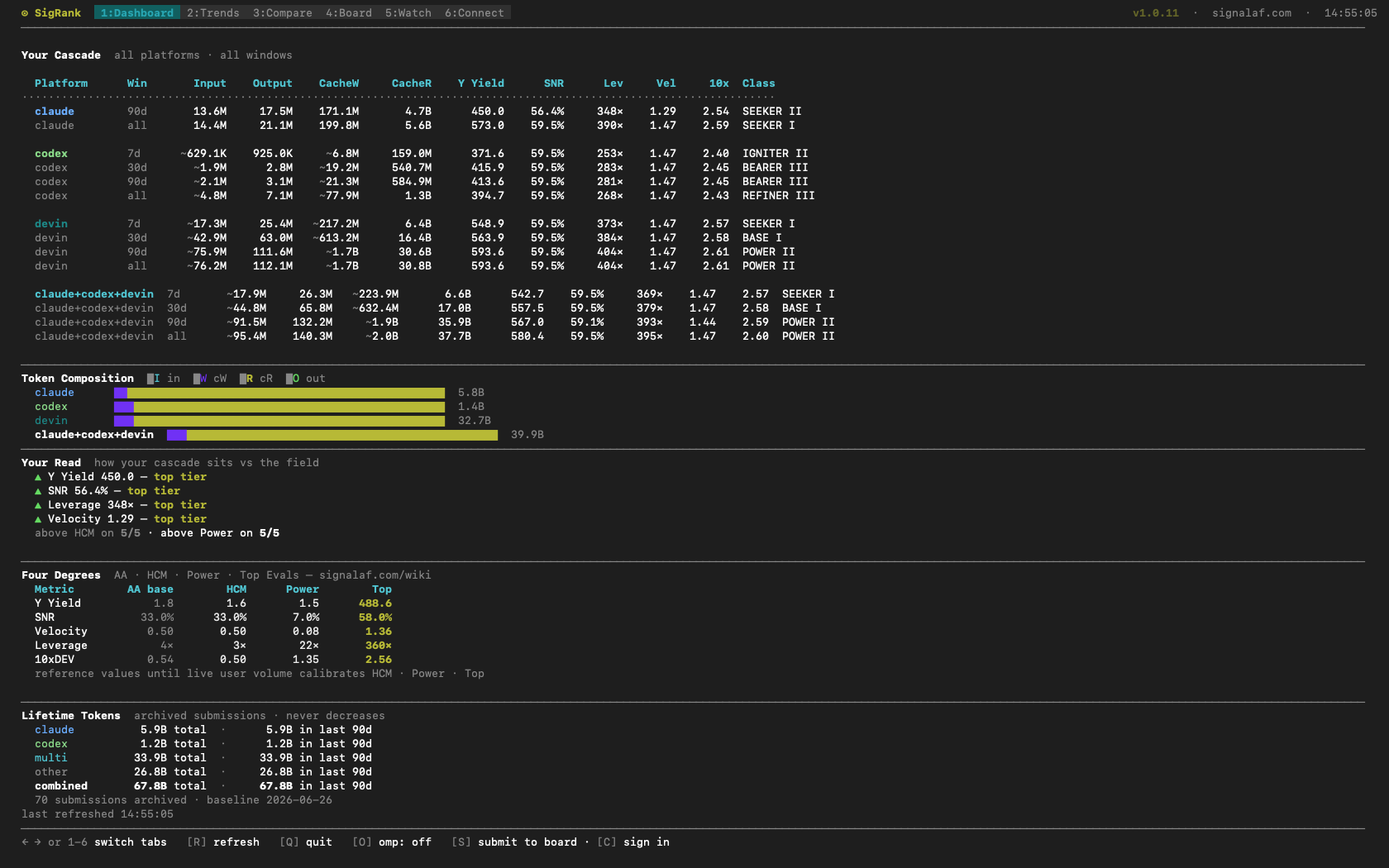
Task: Click the 'multi' row in Lifetime Tokens
Action: click(203, 758)
